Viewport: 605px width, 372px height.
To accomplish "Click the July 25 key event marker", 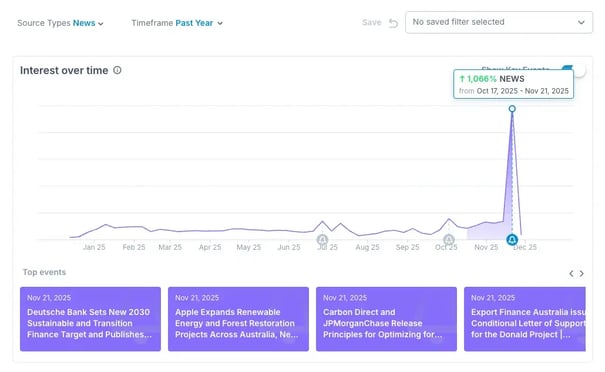I will click(323, 240).
